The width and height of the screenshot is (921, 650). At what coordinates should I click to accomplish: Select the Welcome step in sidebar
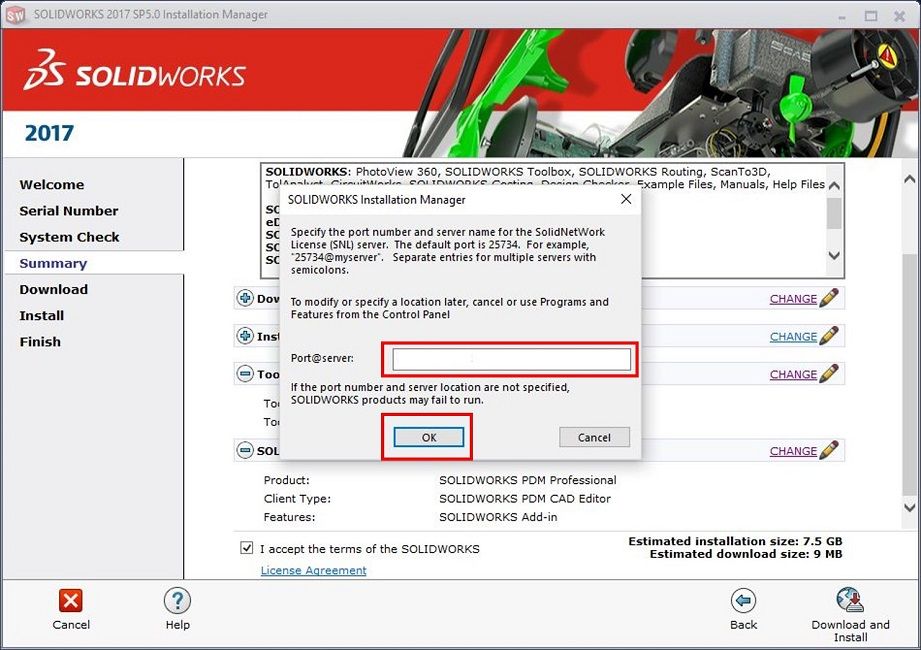pyautogui.click(x=52, y=185)
